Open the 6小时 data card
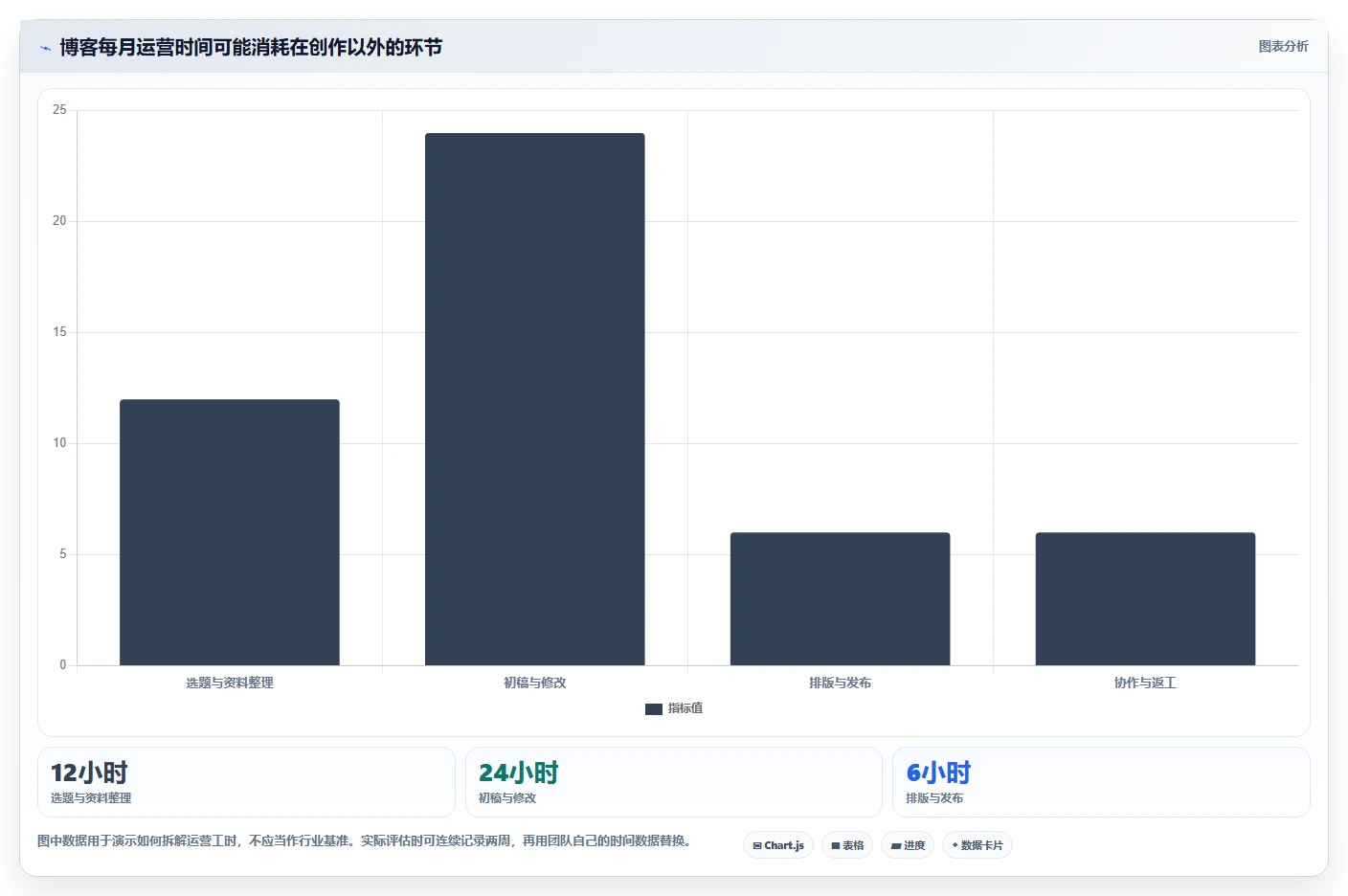Screen dimensions: 1348x896 tap(1101, 782)
